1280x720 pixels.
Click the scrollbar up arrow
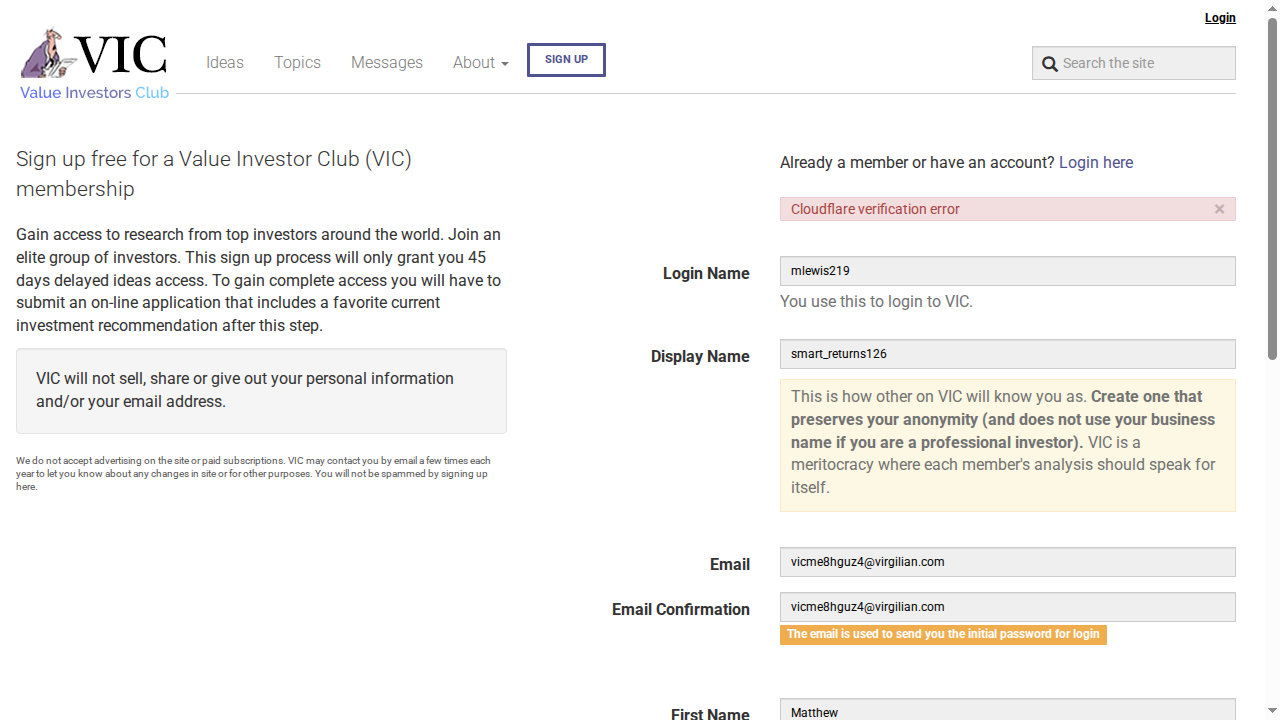pos(1272,8)
